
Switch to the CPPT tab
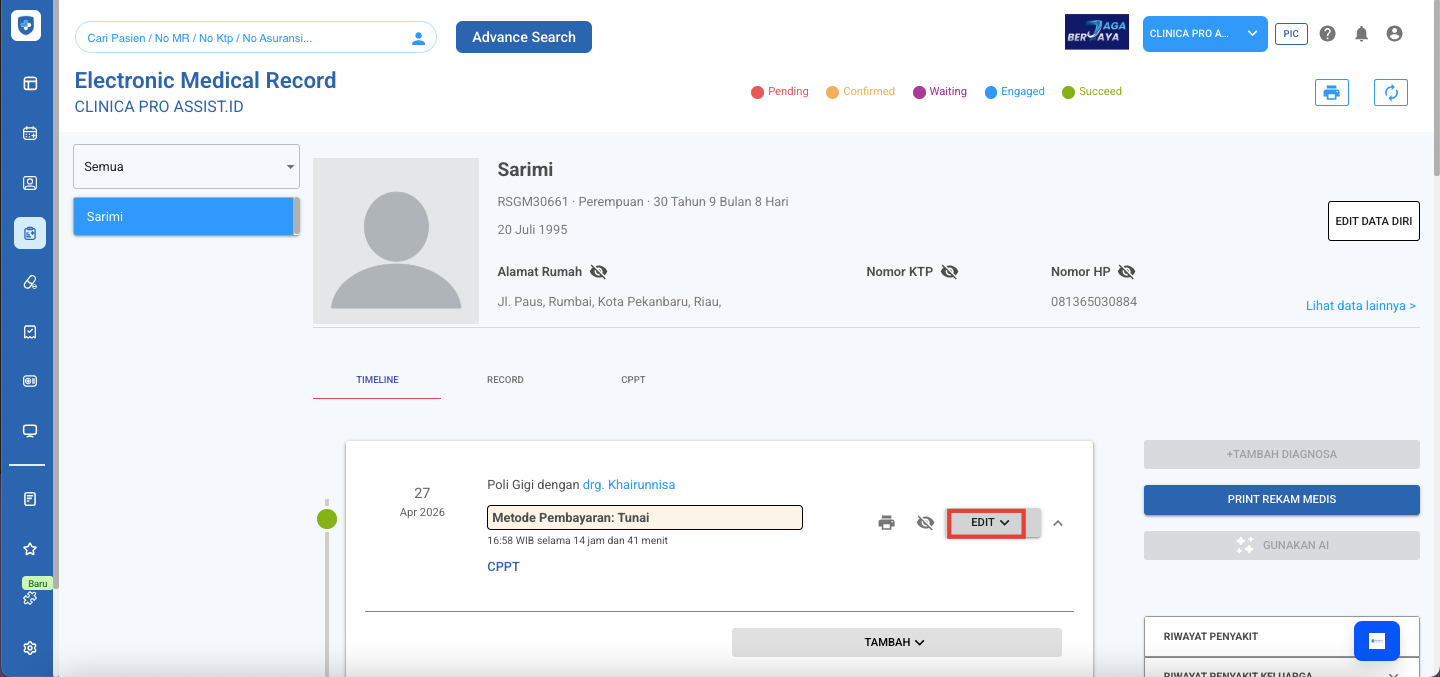pos(633,380)
